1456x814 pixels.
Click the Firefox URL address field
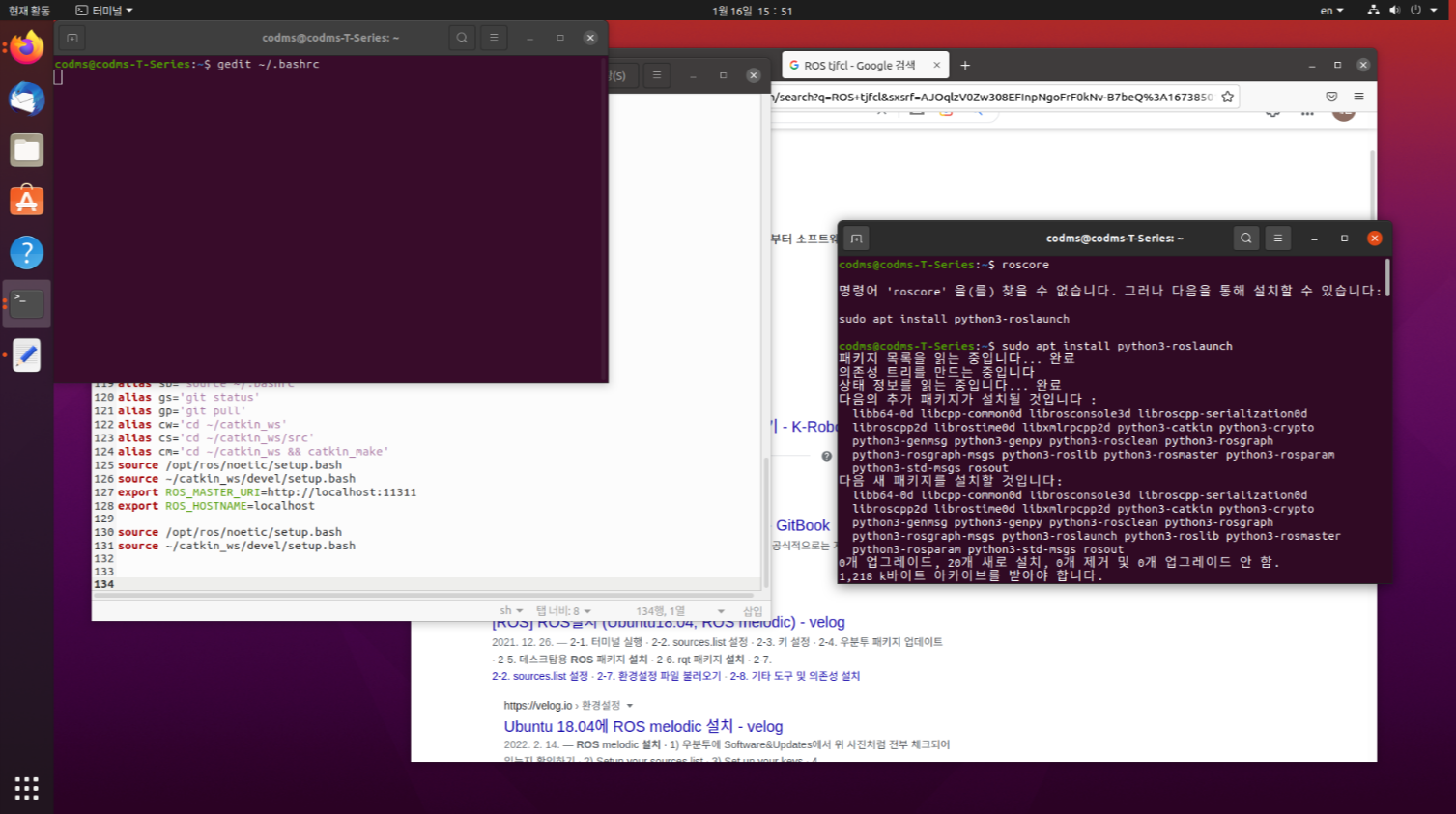[990, 97]
